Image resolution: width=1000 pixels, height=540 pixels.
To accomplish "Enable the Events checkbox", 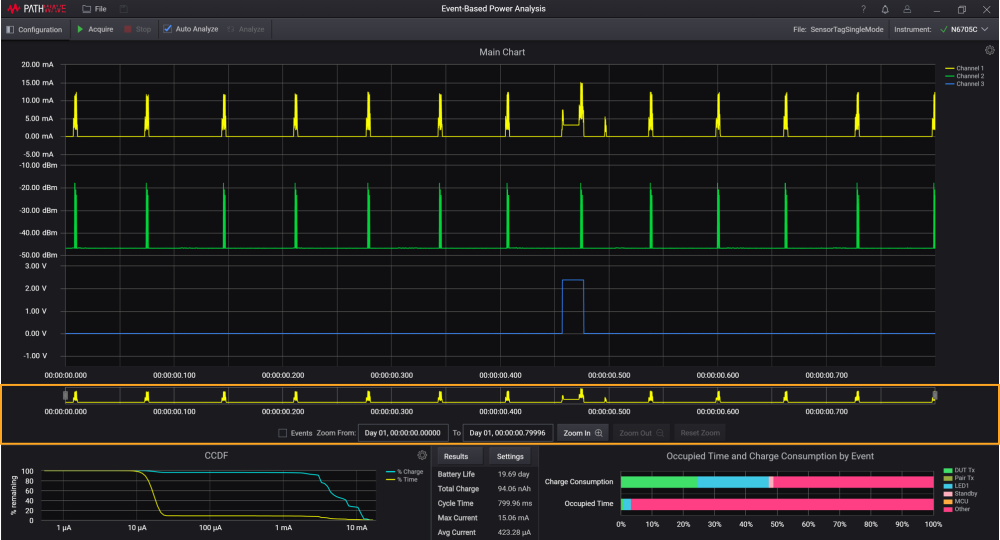I will click(x=283, y=433).
